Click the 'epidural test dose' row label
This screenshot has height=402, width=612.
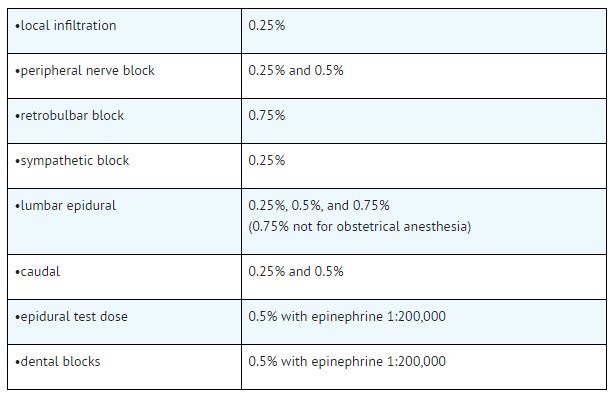coord(74,317)
